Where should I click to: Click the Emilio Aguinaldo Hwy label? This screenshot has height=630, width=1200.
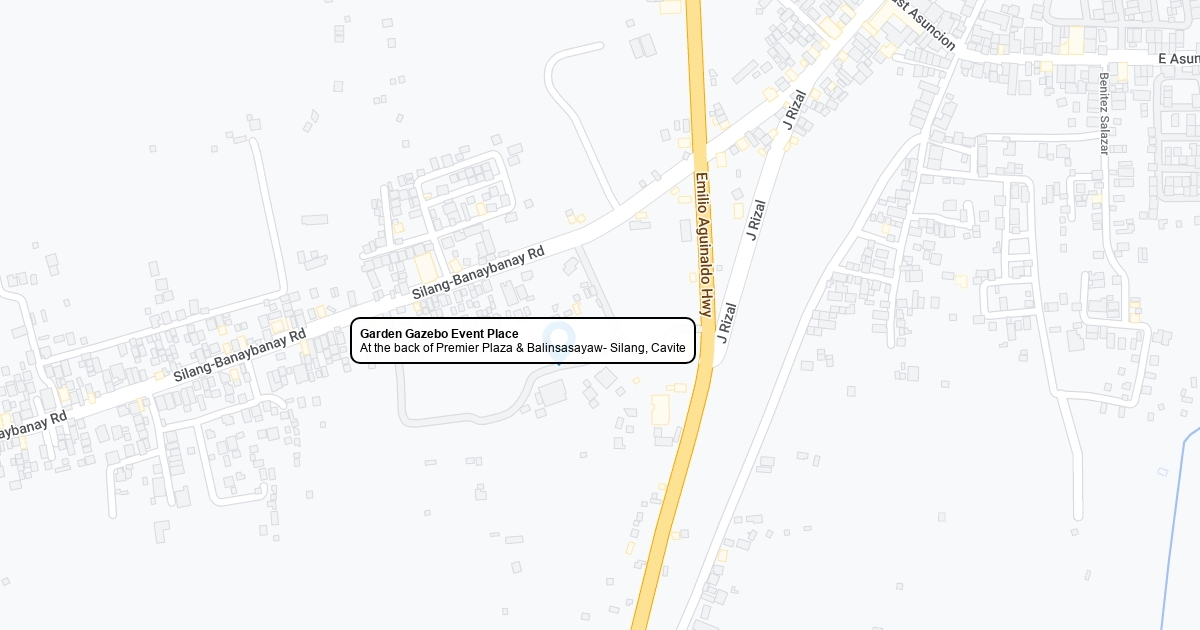point(703,245)
